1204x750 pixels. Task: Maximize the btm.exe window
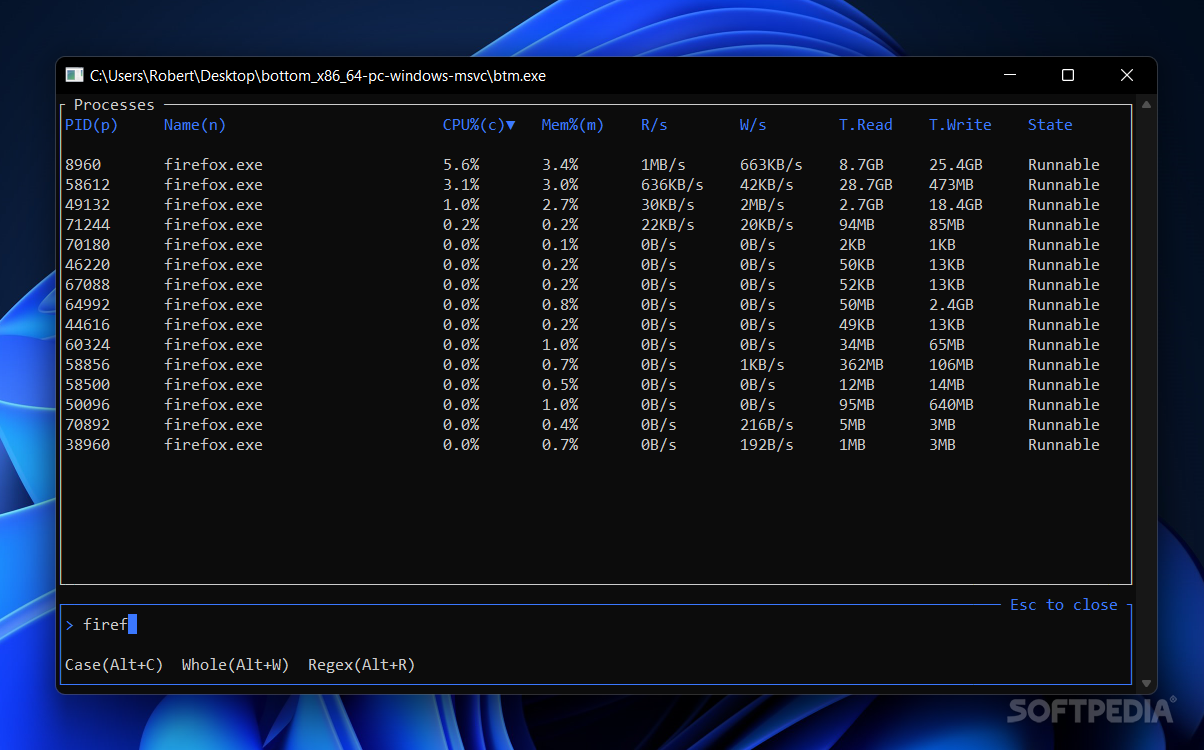(1068, 75)
